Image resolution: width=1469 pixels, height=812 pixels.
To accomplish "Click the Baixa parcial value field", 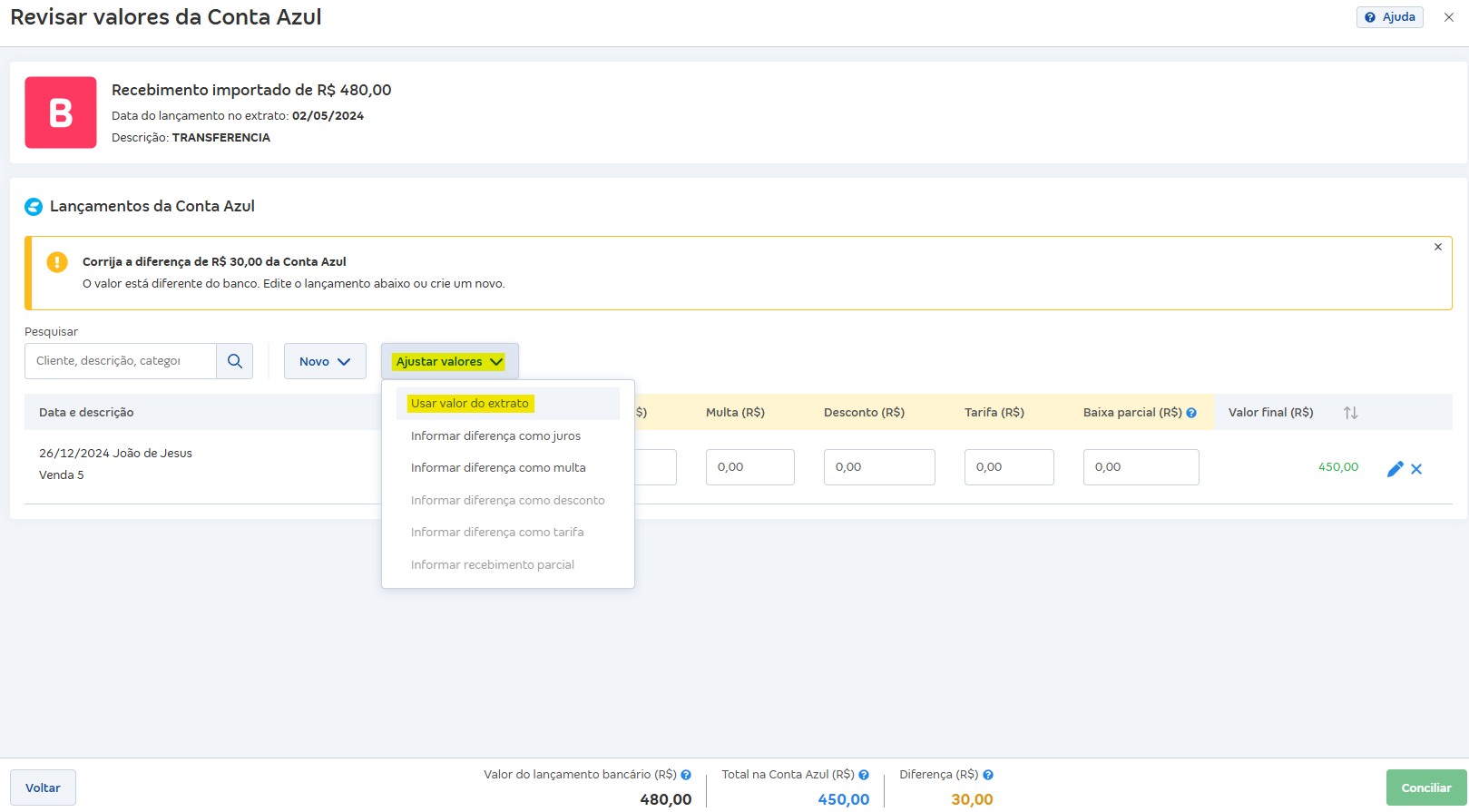I will 1141,467.
